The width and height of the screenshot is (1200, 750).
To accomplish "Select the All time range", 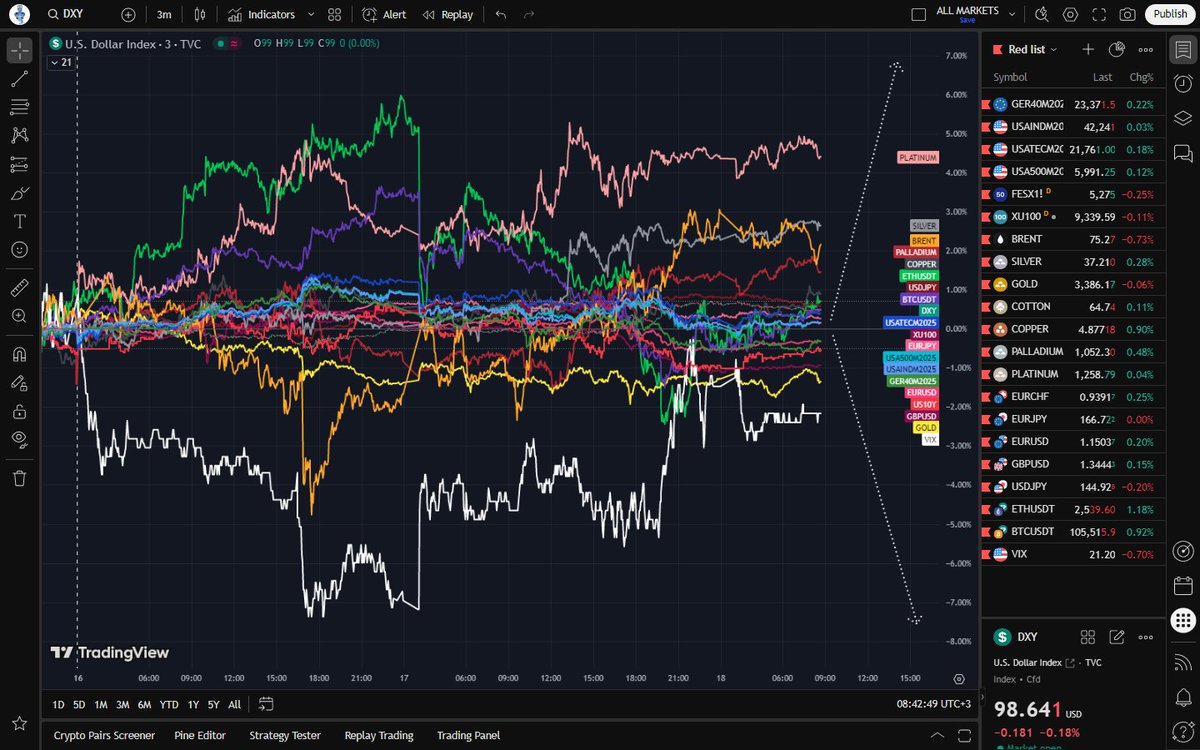I will 234,704.
